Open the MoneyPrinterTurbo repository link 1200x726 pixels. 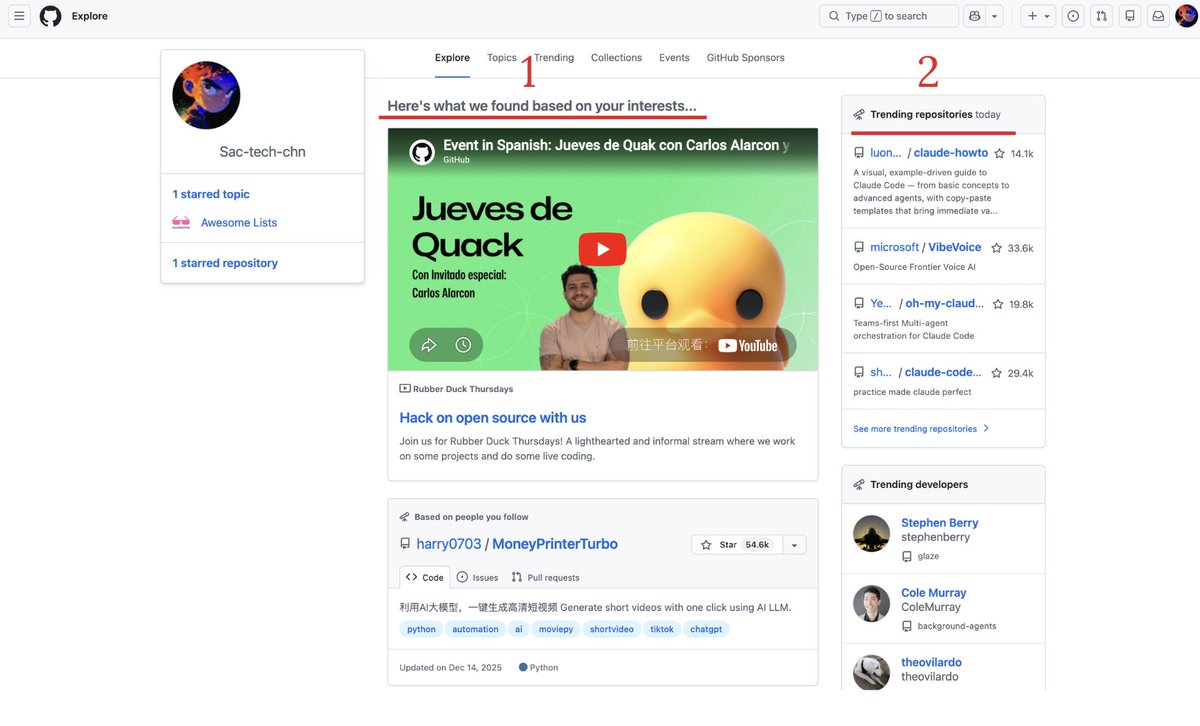coord(555,544)
